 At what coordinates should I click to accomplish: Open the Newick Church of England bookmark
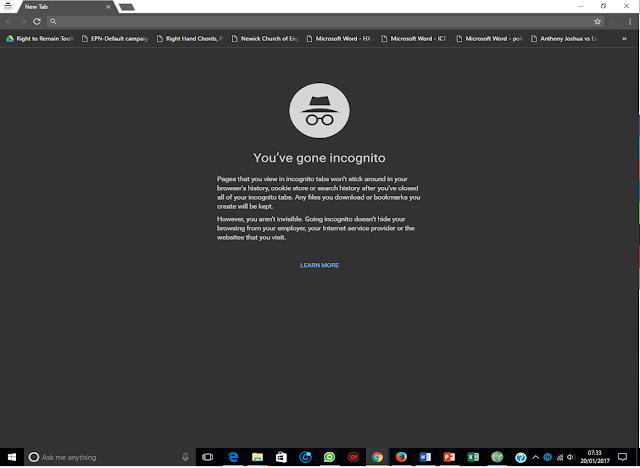coord(265,39)
